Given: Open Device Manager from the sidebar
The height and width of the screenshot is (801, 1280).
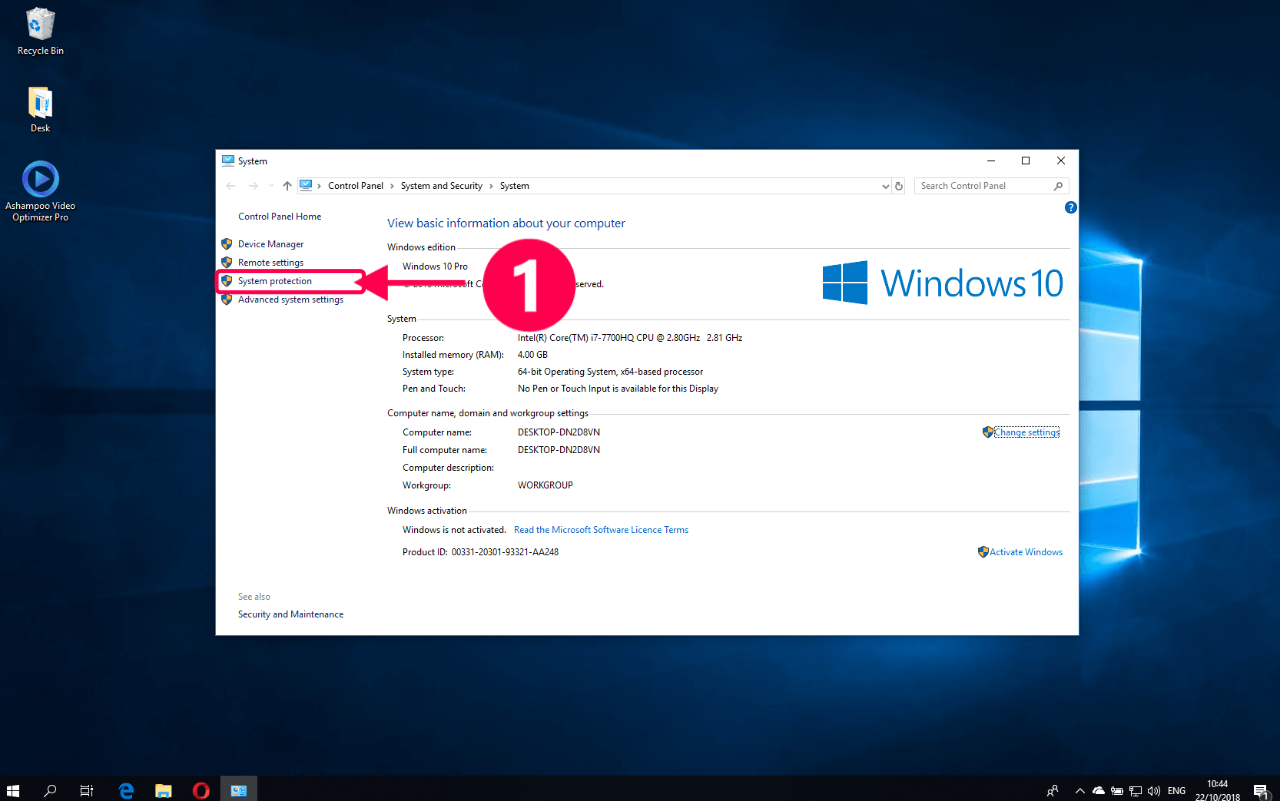Looking at the screenshot, I should pos(270,244).
